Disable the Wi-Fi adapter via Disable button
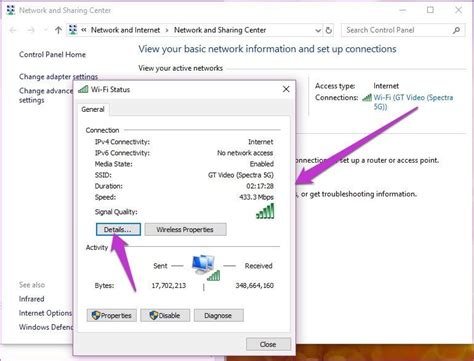 [x=165, y=315]
